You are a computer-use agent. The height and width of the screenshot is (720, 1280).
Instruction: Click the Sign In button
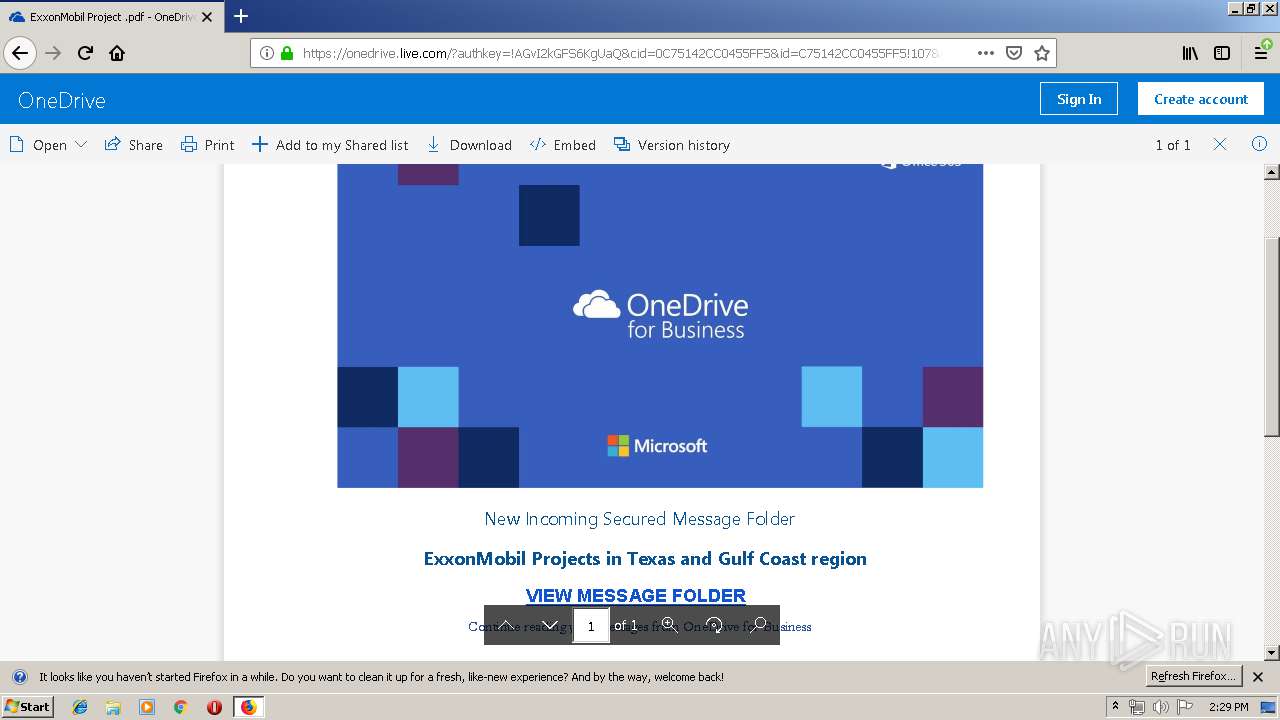pyautogui.click(x=1079, y=99)
